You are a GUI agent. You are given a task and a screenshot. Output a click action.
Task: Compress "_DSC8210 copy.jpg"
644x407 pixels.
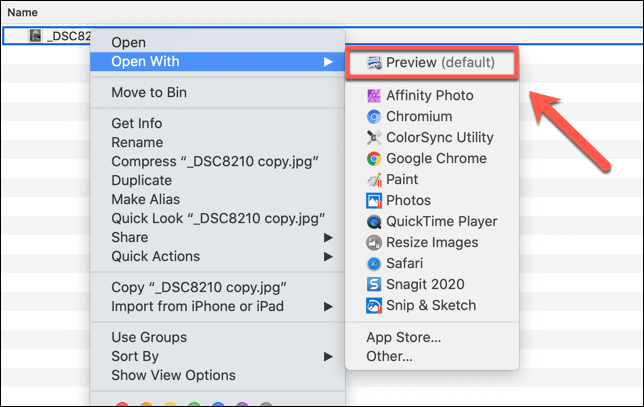[217, 161]
